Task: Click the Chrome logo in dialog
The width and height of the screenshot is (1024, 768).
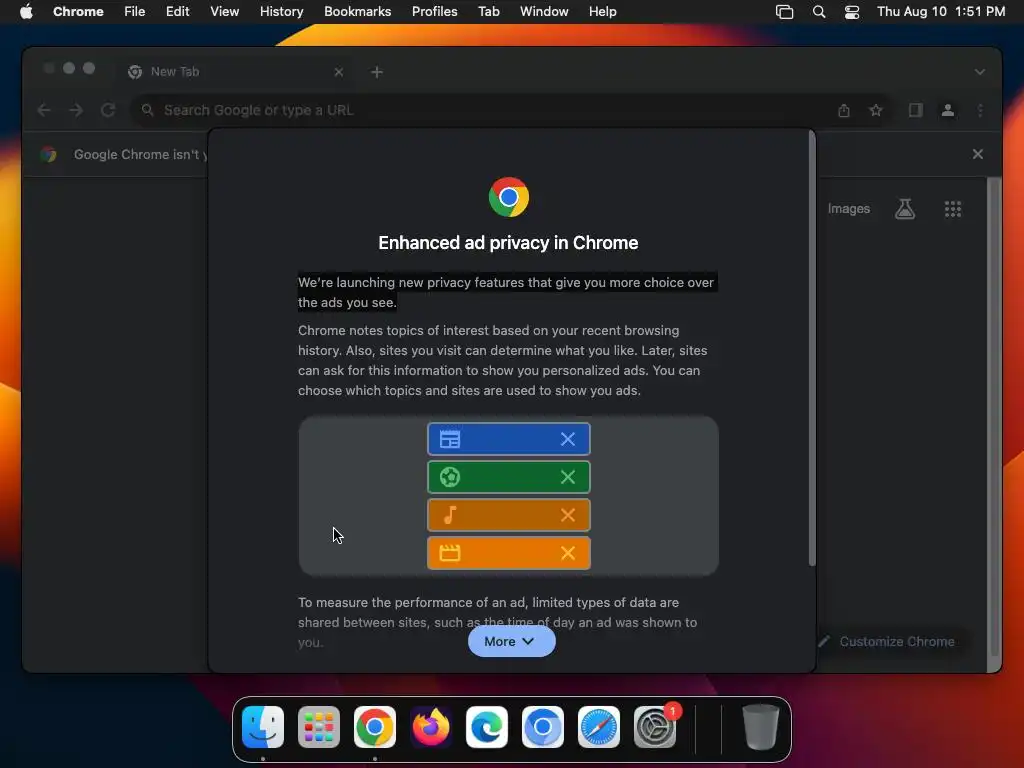Action: pos(509,197)
